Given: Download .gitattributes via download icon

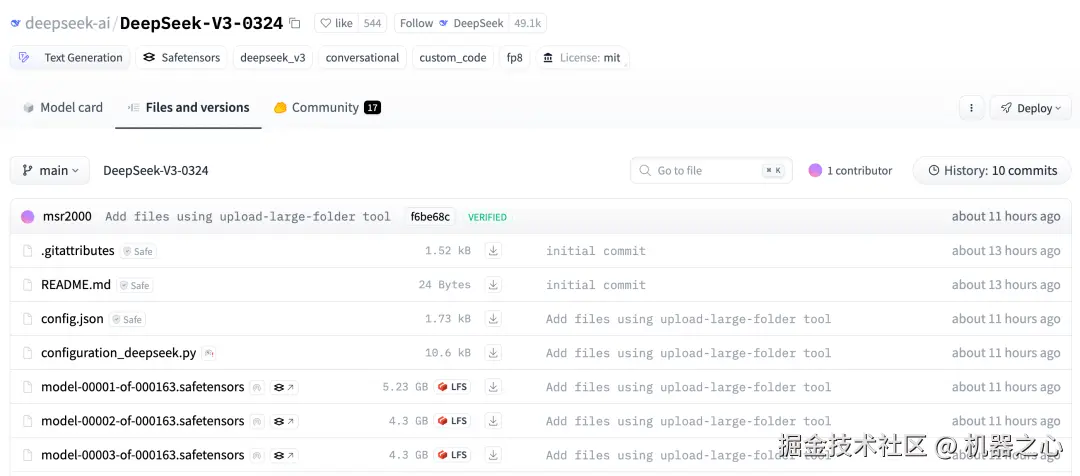Looking at the screenshot, I should pos(493,251).
